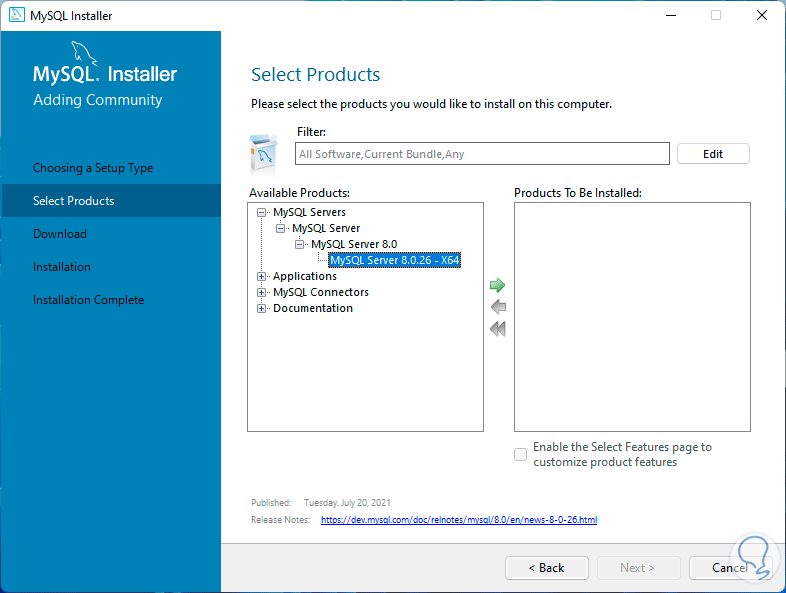The height and width of the screenshot is (593, 786).
Task: Collapse the MySQL Servers tree node
Action: (262, 212)
